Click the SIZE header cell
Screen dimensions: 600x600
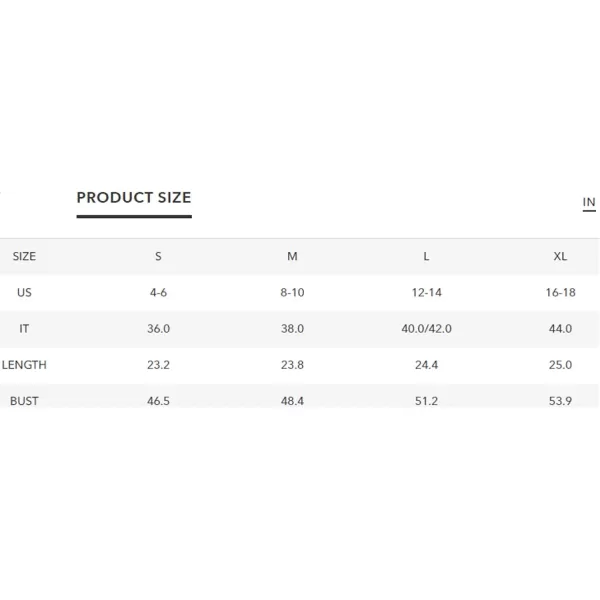click(x=24, y=256)
